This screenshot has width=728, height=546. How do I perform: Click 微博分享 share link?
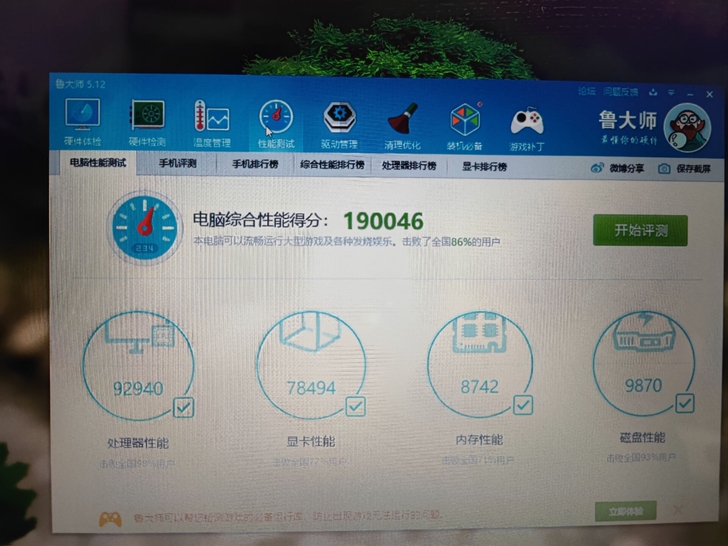[618, 168]
